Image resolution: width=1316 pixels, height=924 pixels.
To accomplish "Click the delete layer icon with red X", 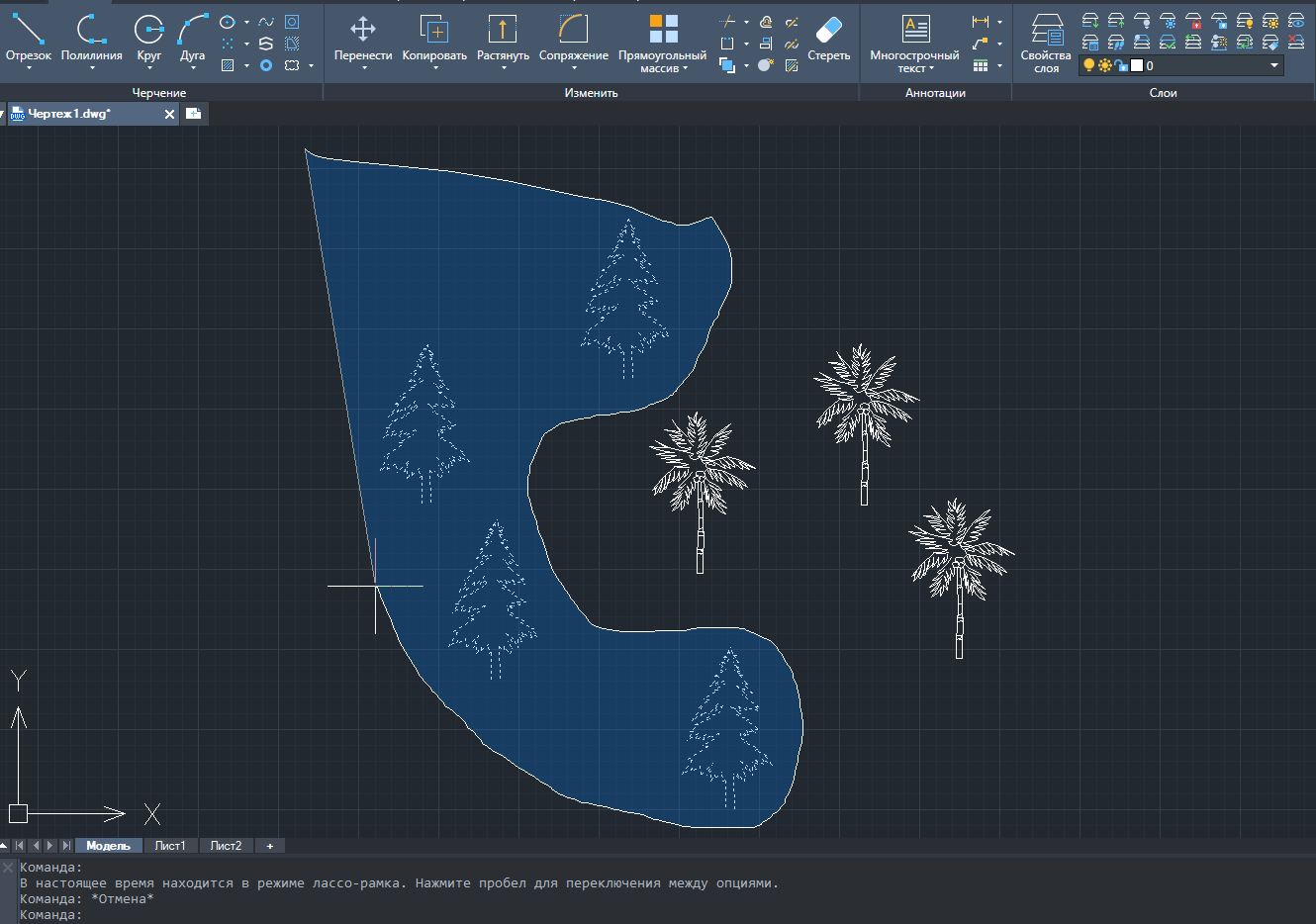I will (1296, 43).
